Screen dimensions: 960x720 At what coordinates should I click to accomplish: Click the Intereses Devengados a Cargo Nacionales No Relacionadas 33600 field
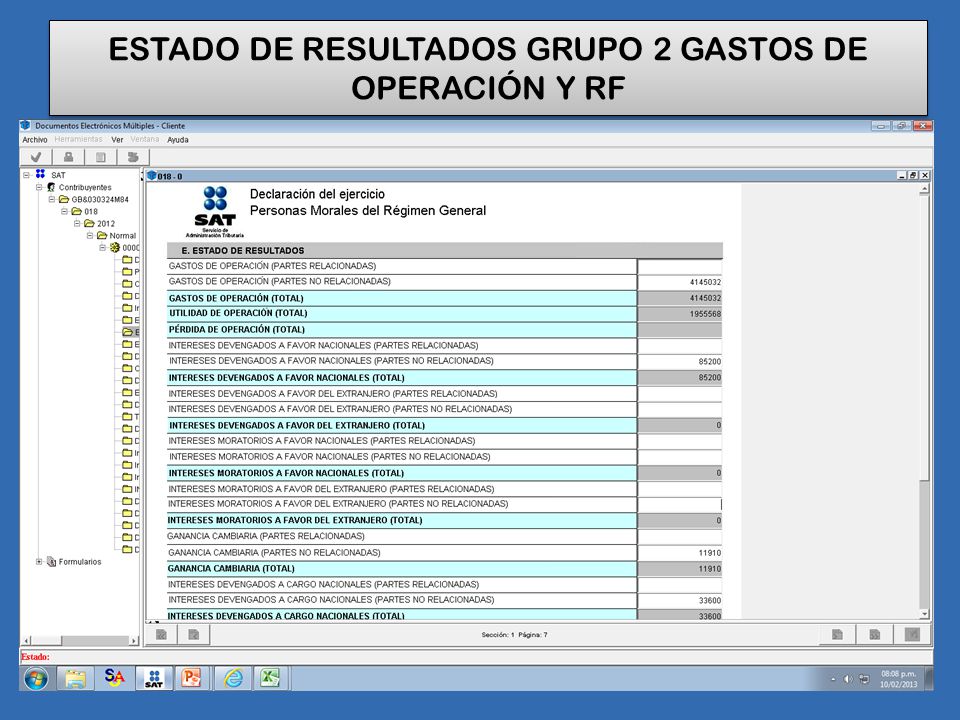point(680,601)
